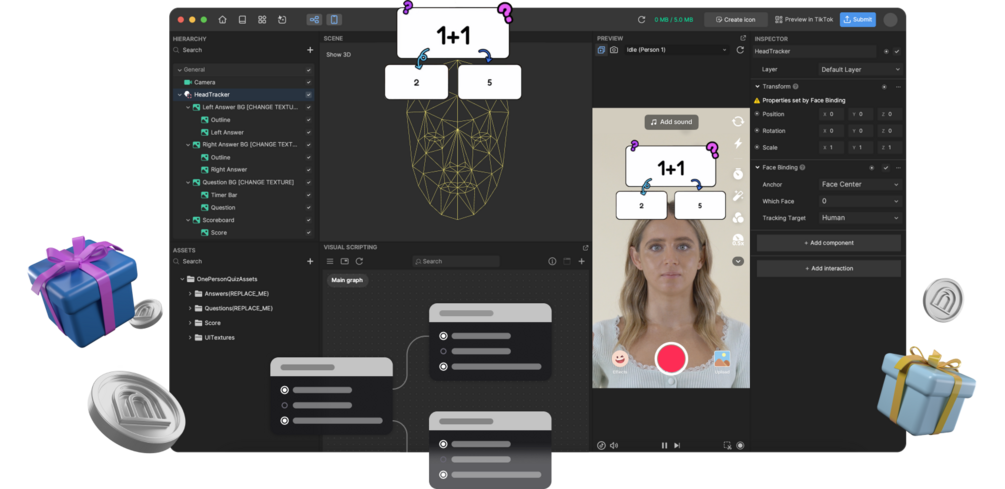Open the timer stopwatch icon in preview
The width and height of the screenshot is (1005, 489).
[738, 174]
